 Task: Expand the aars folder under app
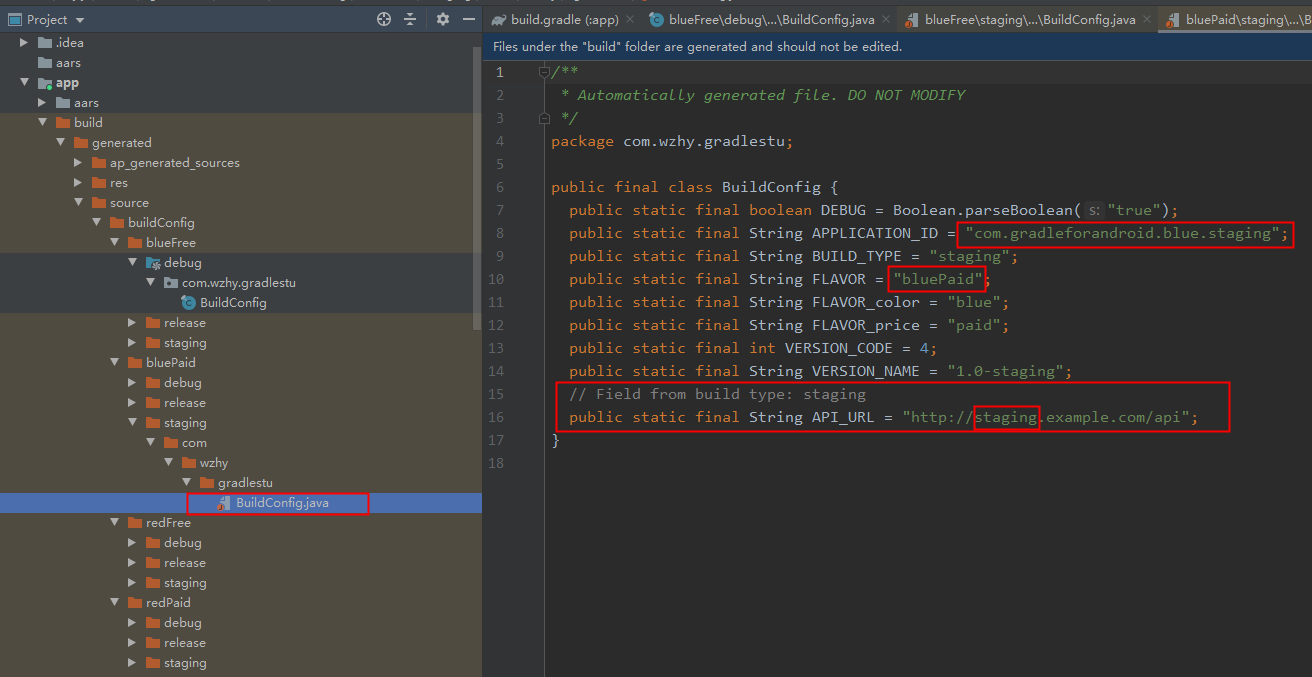tap(43, 102)
